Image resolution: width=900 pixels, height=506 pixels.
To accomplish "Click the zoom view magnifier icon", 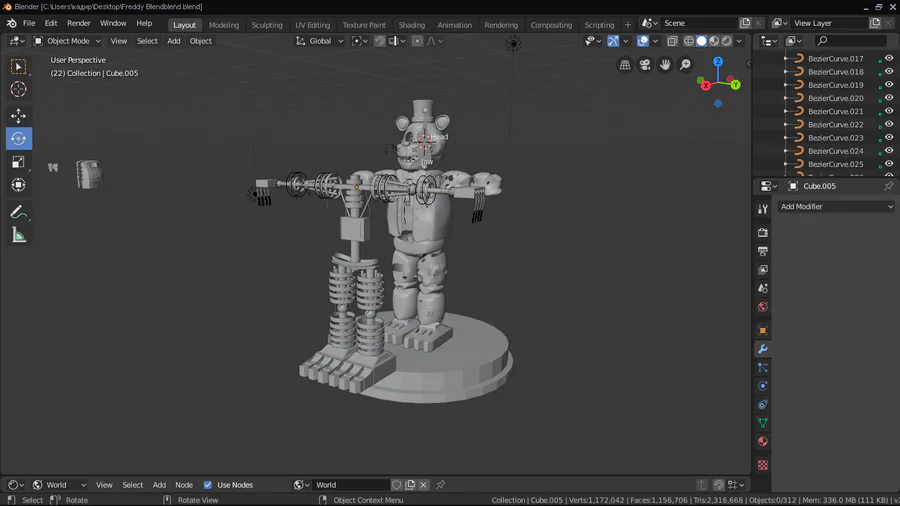I will (x=685, y=65).
